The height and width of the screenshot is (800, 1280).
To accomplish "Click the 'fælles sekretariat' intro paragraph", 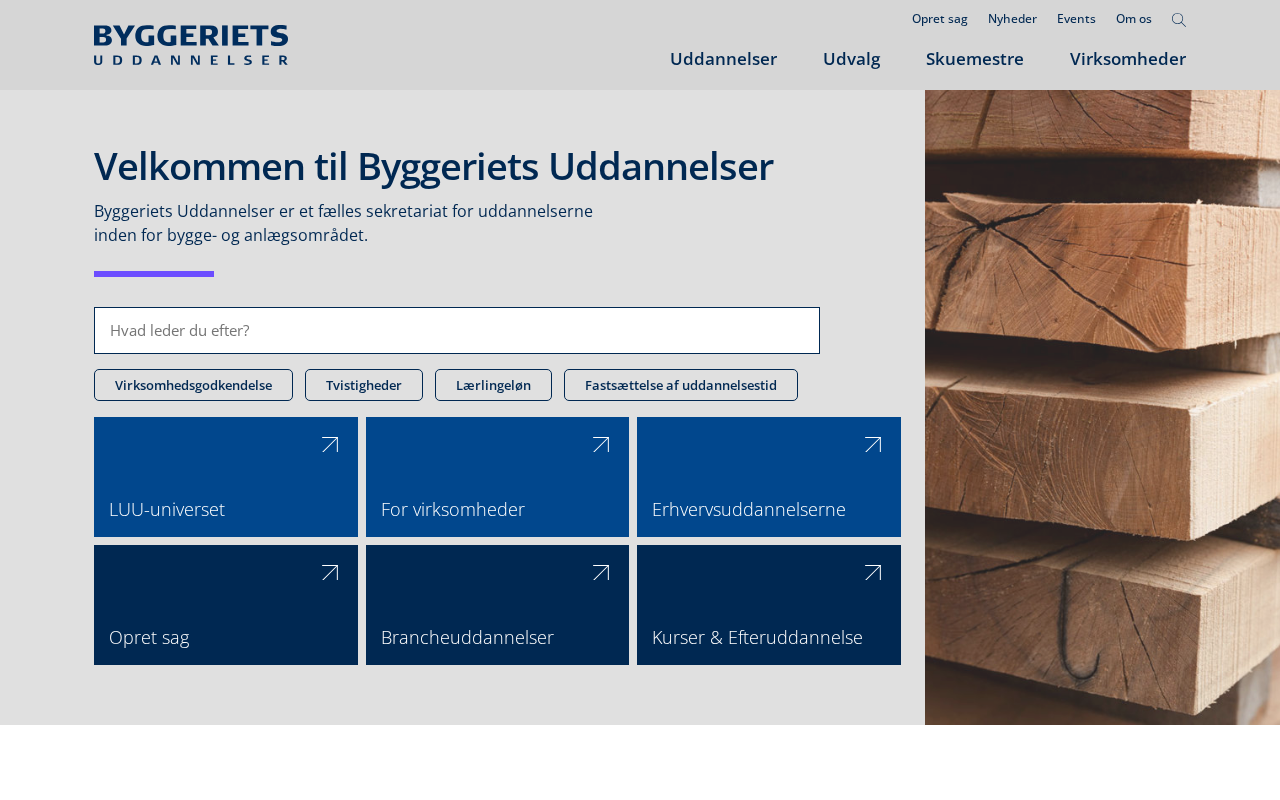I will click(x=343, y=223).
